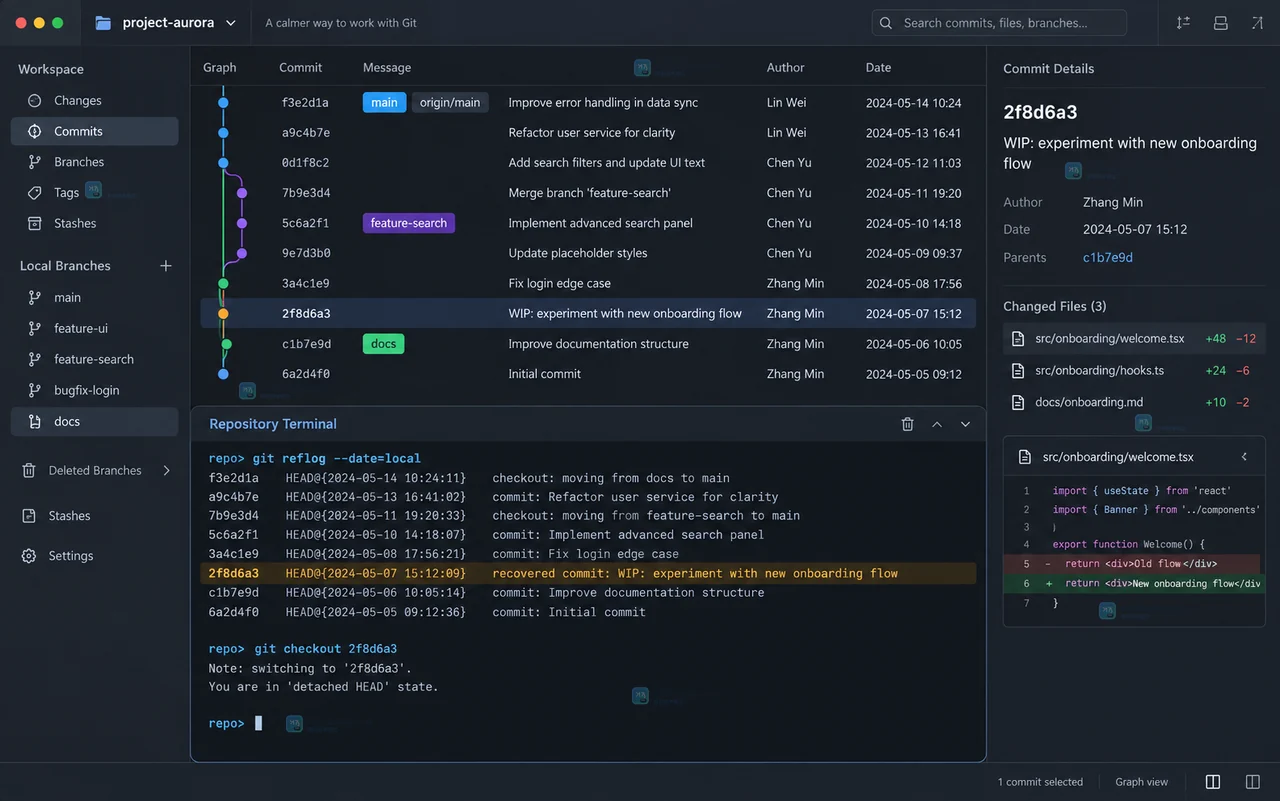Click the main branch label tag
The height and width of the screenshot is (801, 1280).
[x=384, y=102]
